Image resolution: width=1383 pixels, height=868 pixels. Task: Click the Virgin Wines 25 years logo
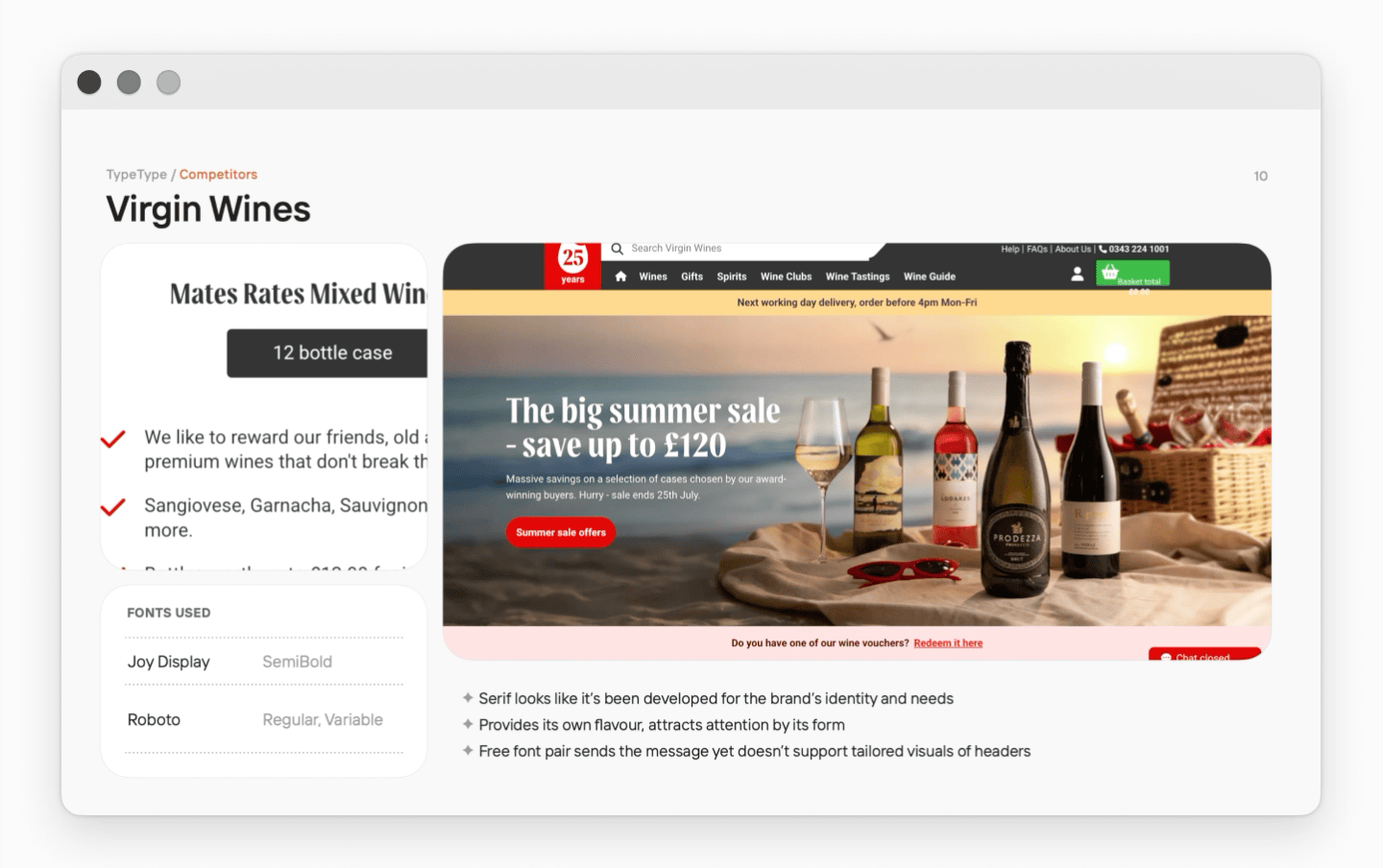(x=572, y=265)
